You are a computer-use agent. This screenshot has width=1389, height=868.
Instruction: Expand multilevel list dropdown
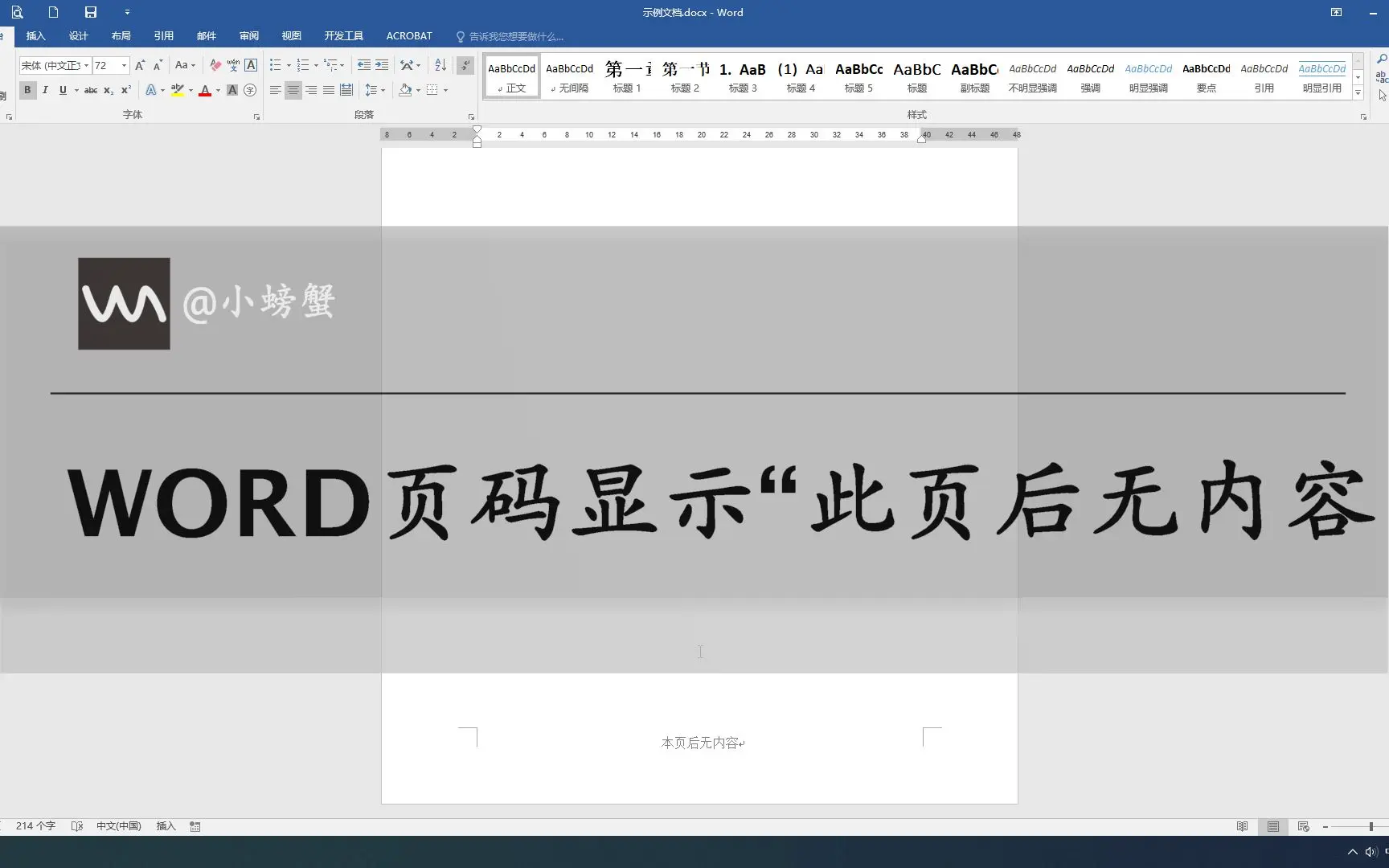[343, 65]
